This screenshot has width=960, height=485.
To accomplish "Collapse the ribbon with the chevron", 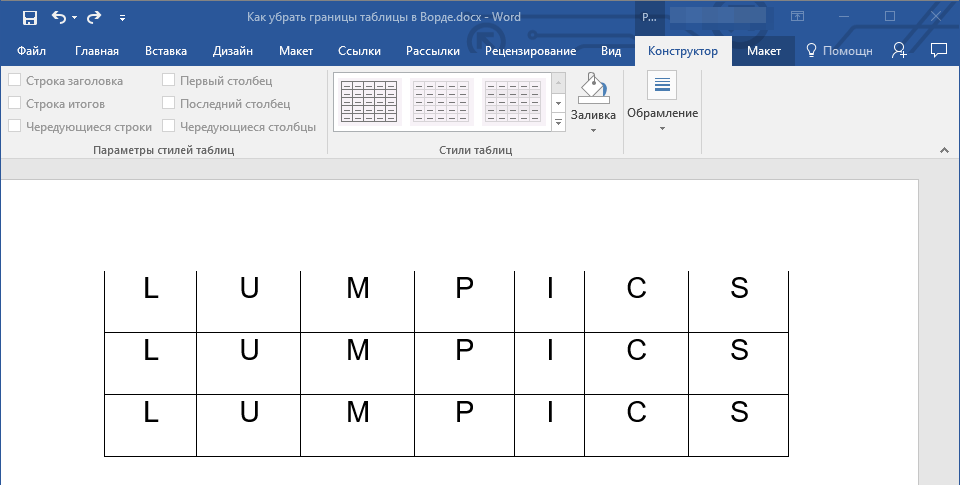I will point(943,150).
